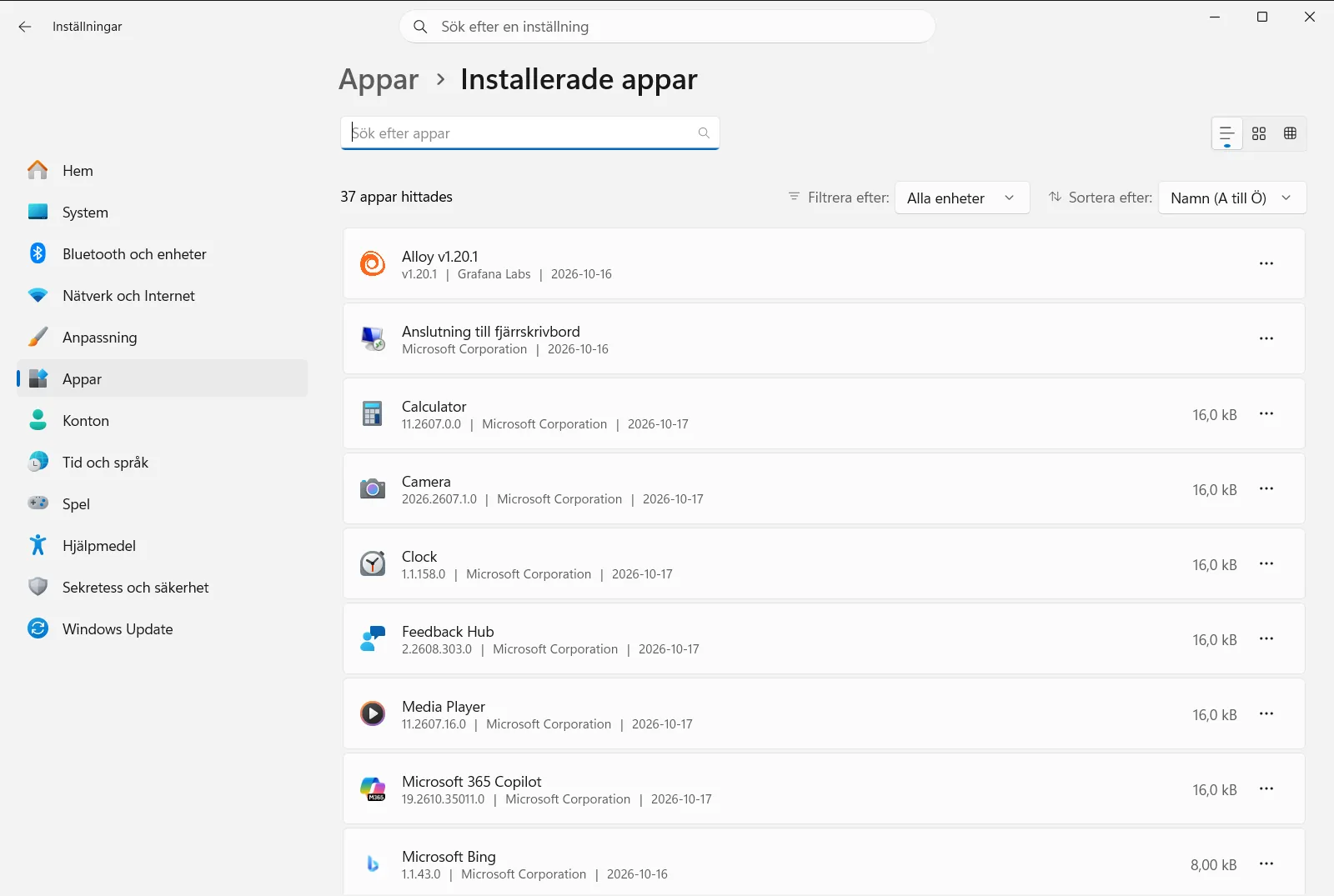Open more options for Feedback Hub
Viewport: 1334px width, 896px height.
(1266, 638)
